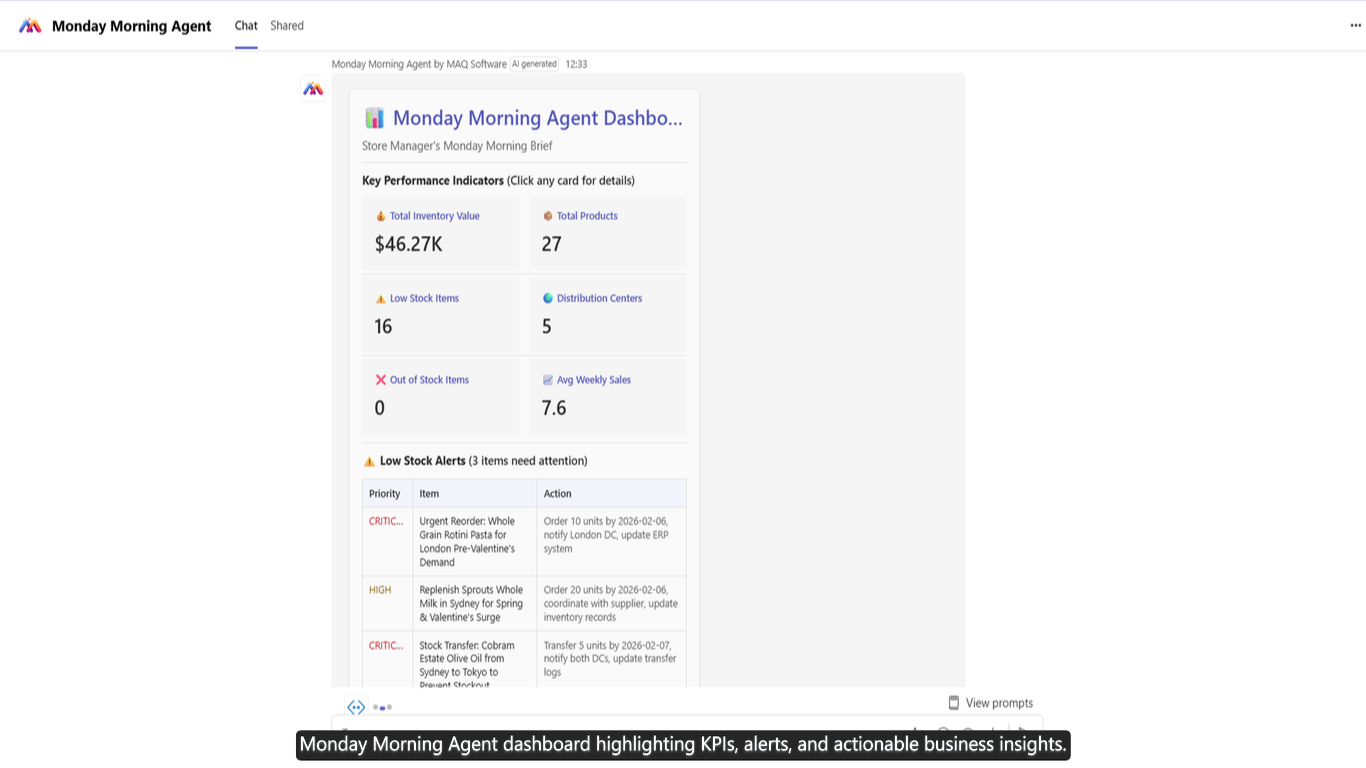Select the $46.27K inventory value

(408, 244)
